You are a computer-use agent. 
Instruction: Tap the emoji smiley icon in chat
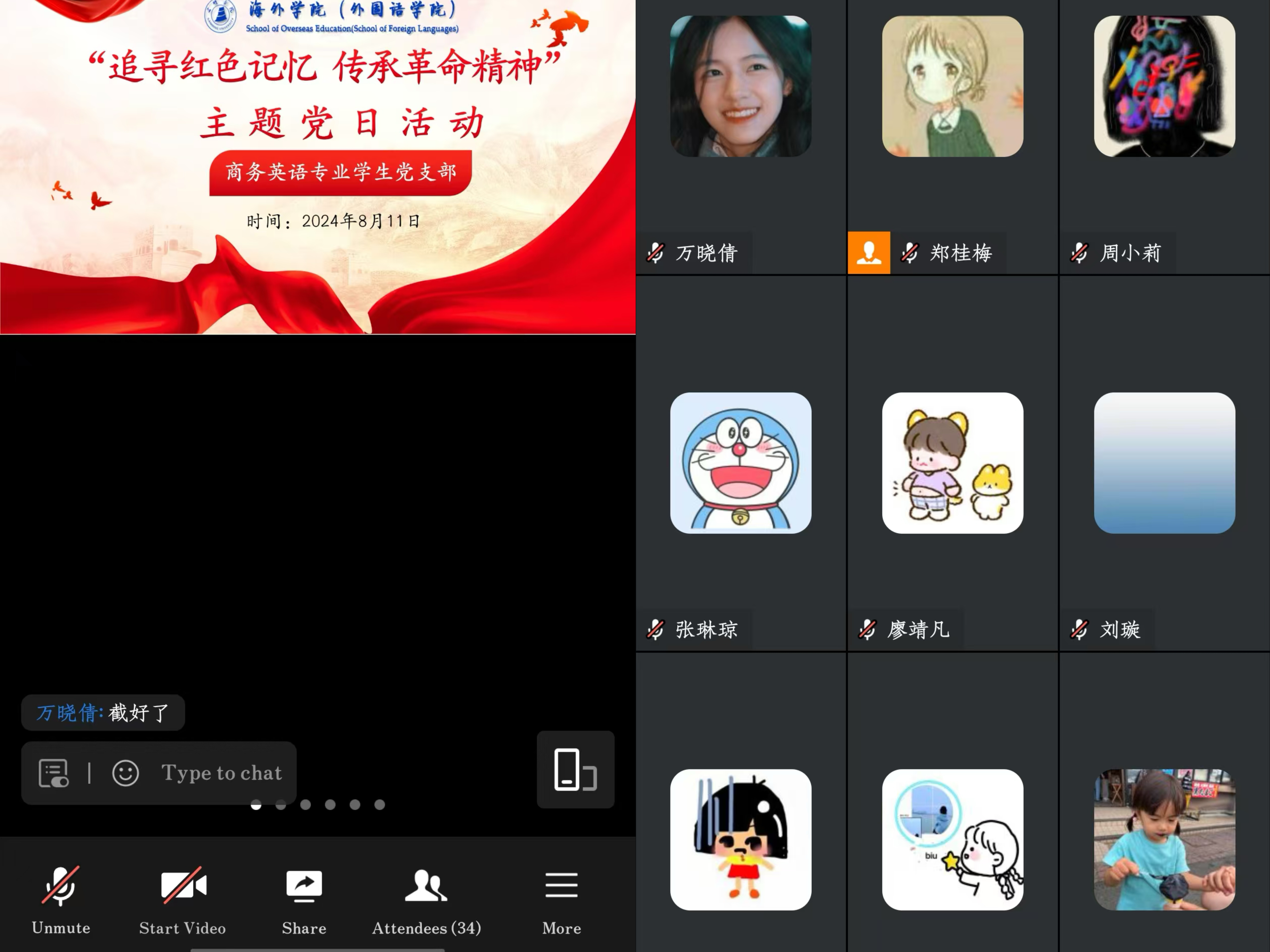[125, 773]
